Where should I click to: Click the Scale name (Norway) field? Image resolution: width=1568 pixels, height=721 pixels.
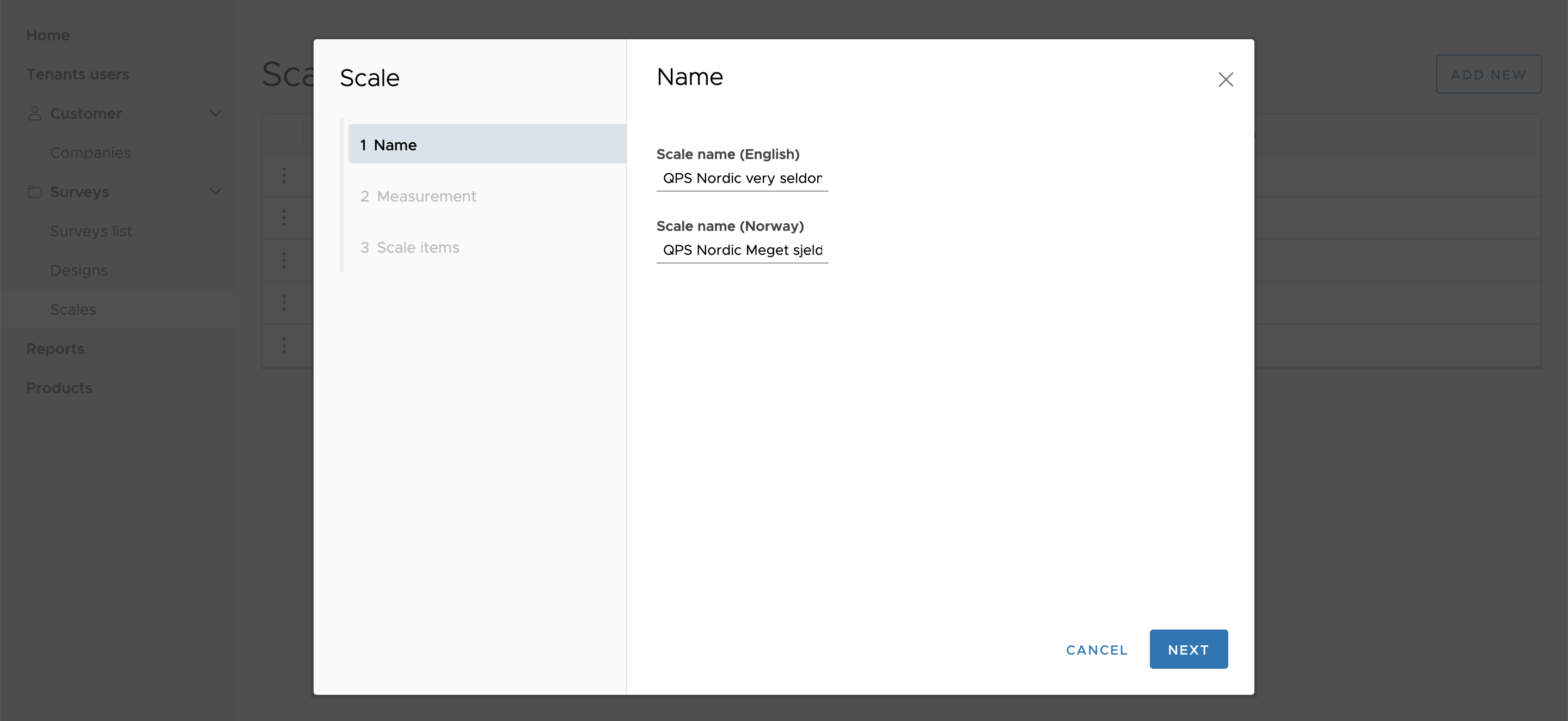coord(742,250)
